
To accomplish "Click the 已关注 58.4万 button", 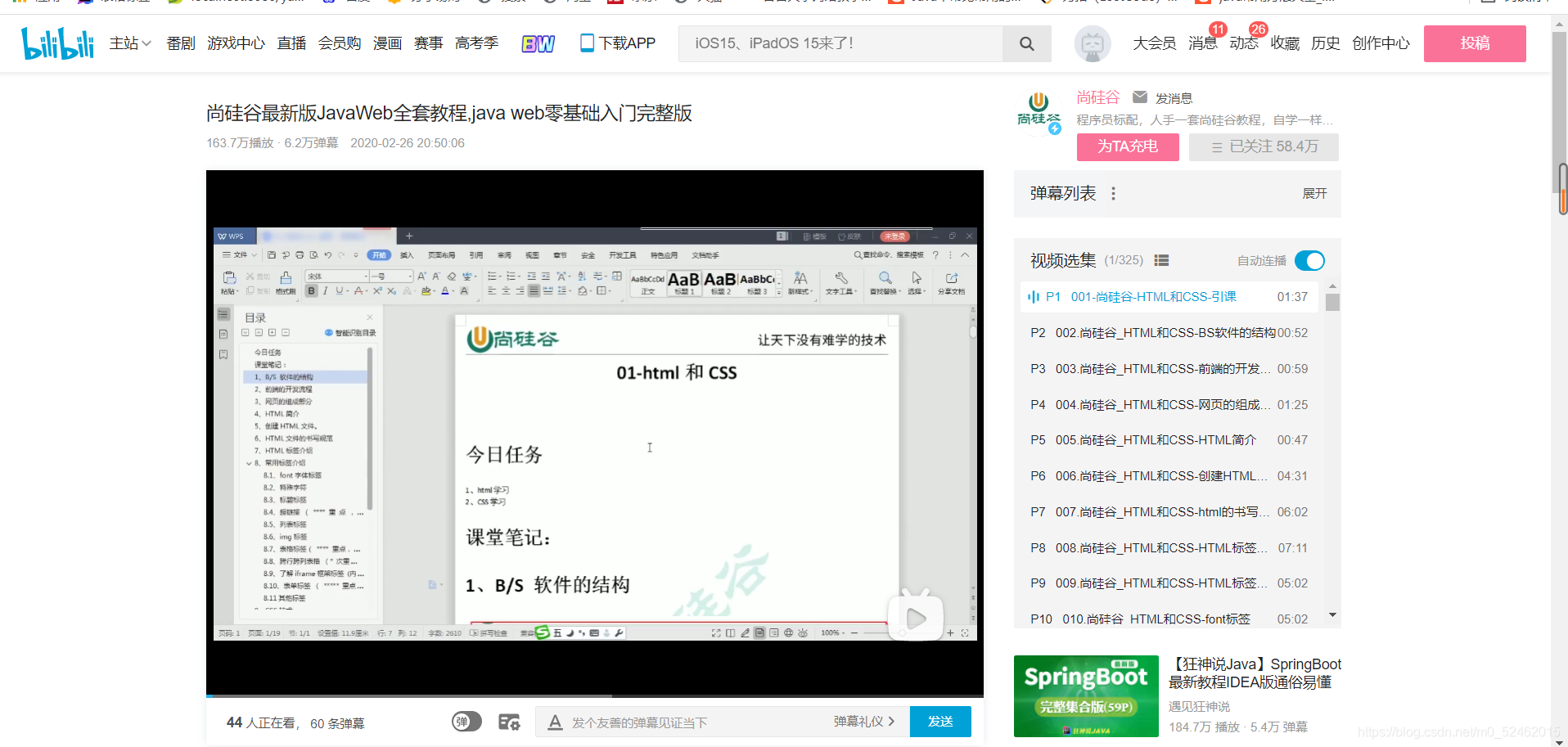I will (1264, 146).
